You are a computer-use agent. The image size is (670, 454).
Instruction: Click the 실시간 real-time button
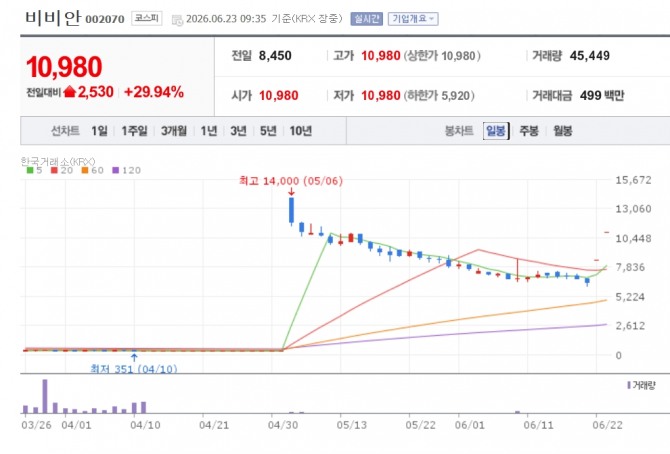(366, 19)
